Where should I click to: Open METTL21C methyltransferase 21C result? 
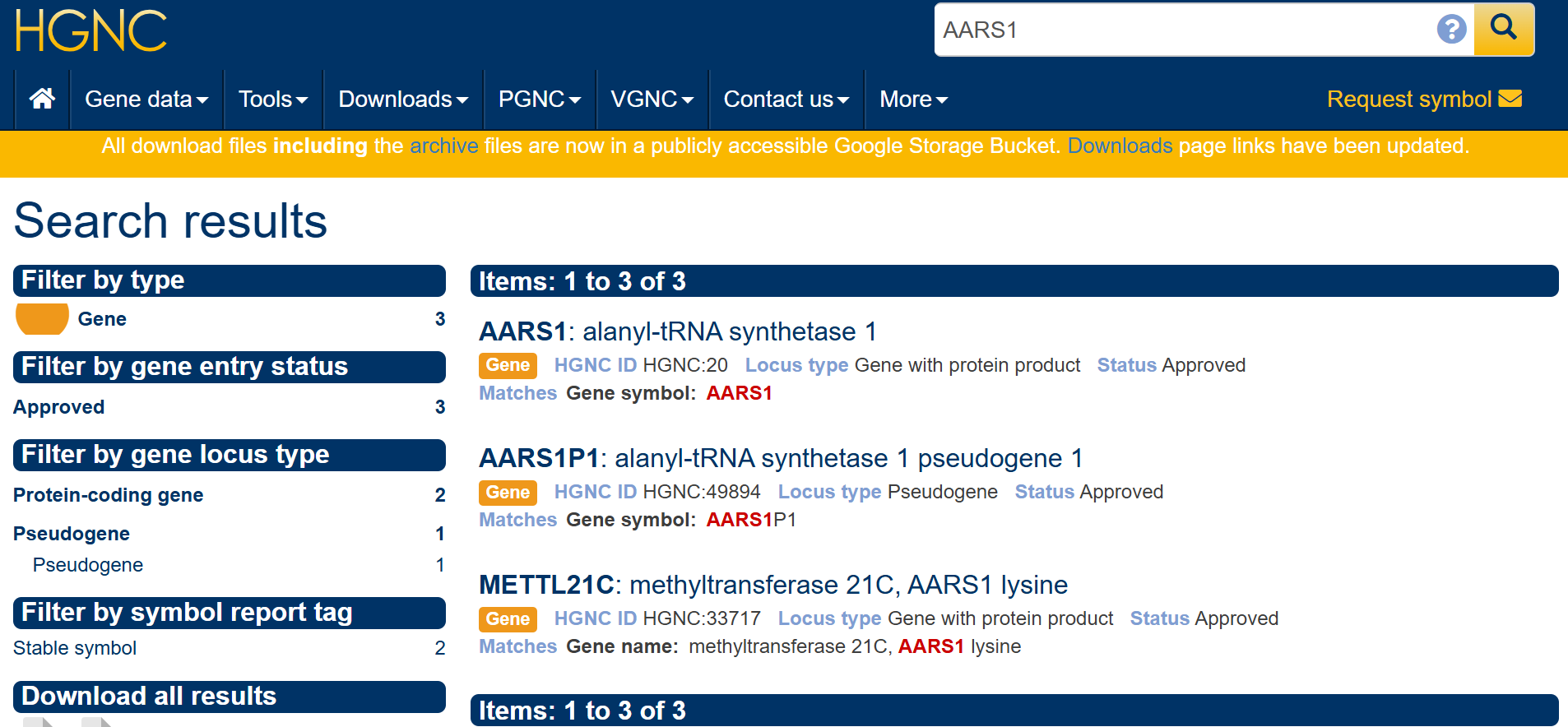click(x=773, y=585)
